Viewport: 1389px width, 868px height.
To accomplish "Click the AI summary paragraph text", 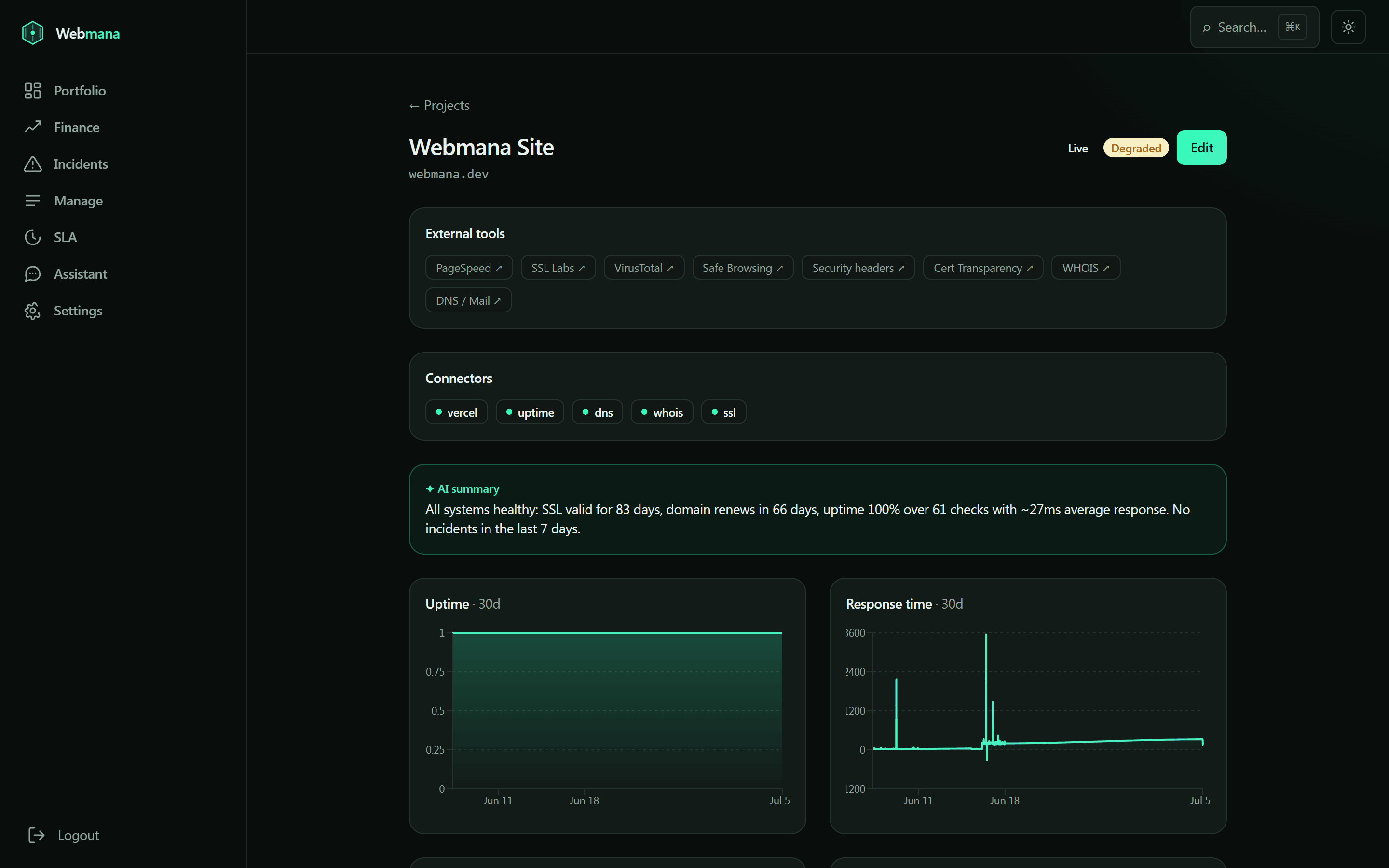I will point(807,519).
